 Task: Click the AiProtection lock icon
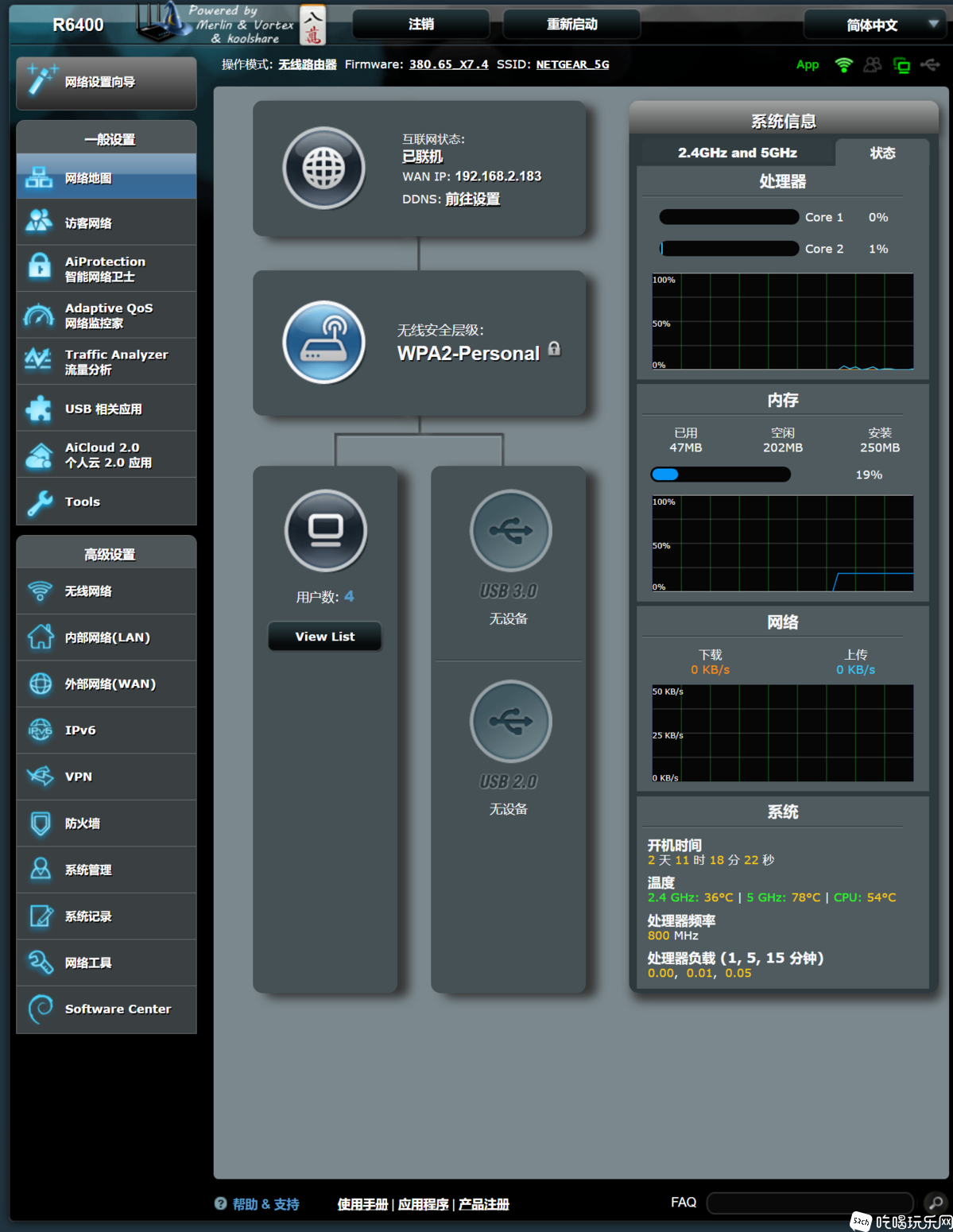pos(39,268)
